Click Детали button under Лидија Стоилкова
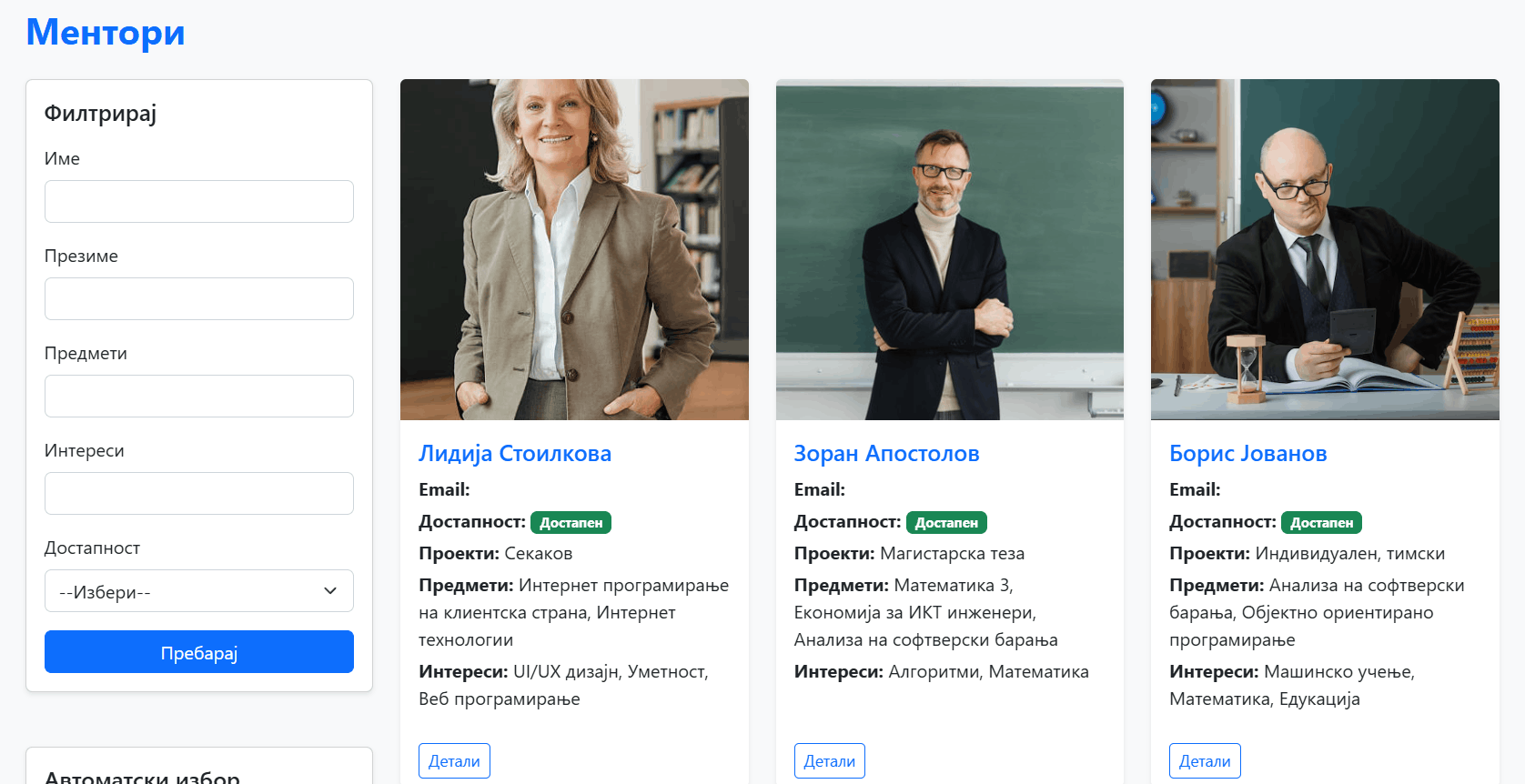 pyautogui.click(x=454, y=761)
